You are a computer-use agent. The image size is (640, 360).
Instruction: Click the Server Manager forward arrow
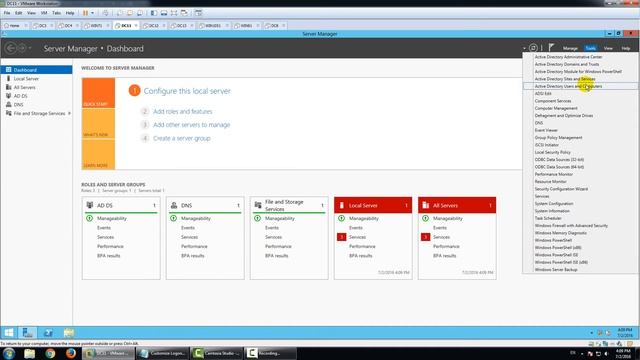click(22, 48)
